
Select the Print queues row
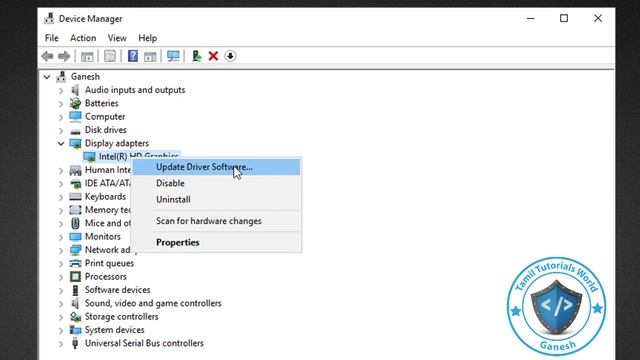click(x=109, y=263)
